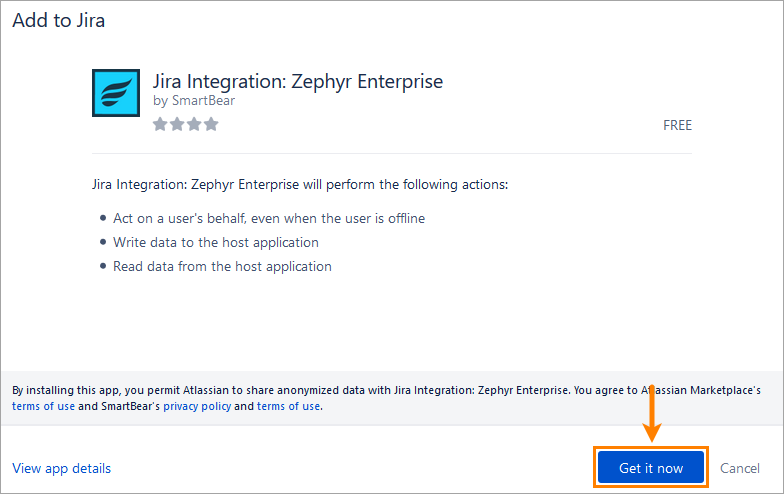The image size is (784, 494).
Task: Cancel the Add to Jira dialog
Action: coord(740,468)
